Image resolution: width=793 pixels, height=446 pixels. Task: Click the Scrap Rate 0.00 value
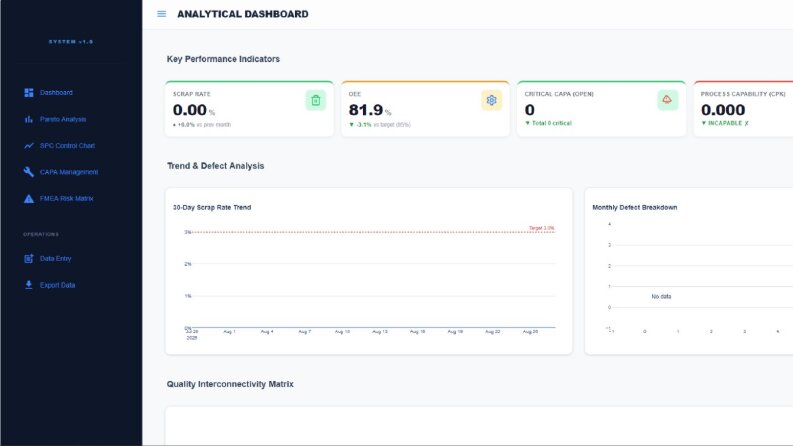(x=190, y=110)
